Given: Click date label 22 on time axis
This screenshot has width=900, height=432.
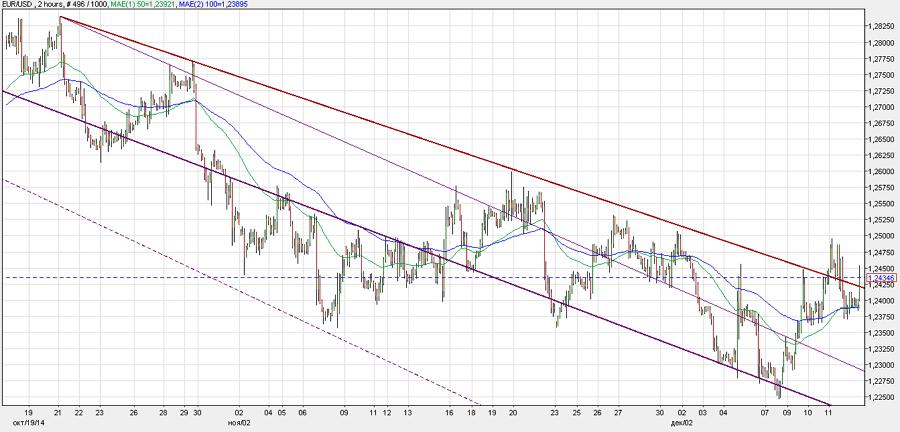Looking at the screenshot, I should 80,412.
